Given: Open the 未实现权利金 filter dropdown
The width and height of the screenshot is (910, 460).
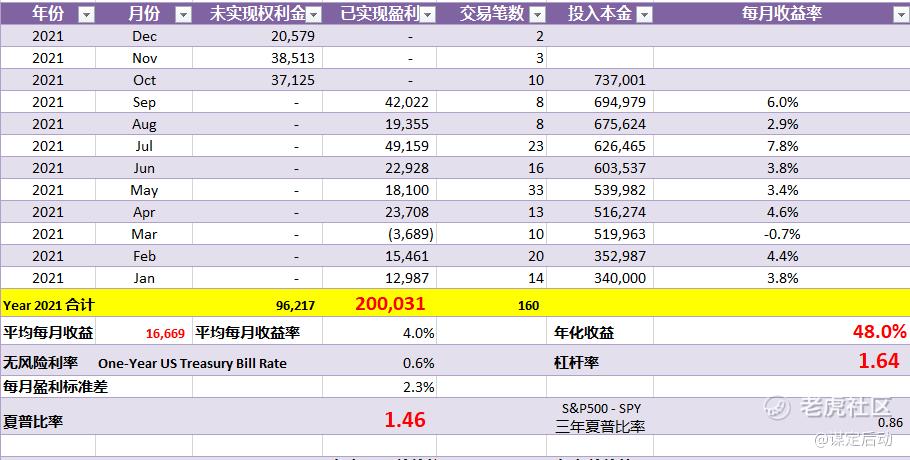Looking at the screenshot, I should point(313,15).
